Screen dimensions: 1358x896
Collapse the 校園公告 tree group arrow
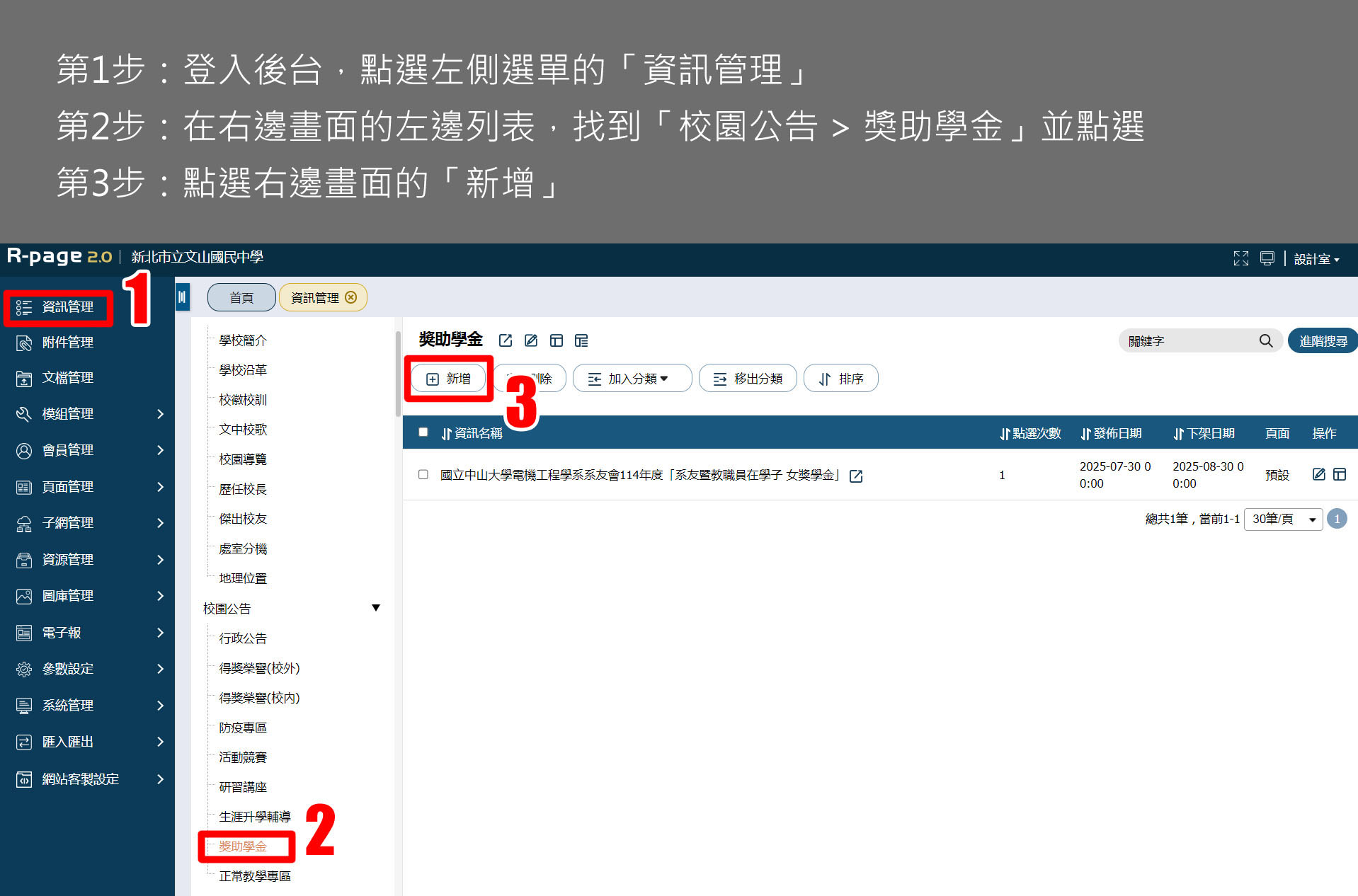(376, 608)
